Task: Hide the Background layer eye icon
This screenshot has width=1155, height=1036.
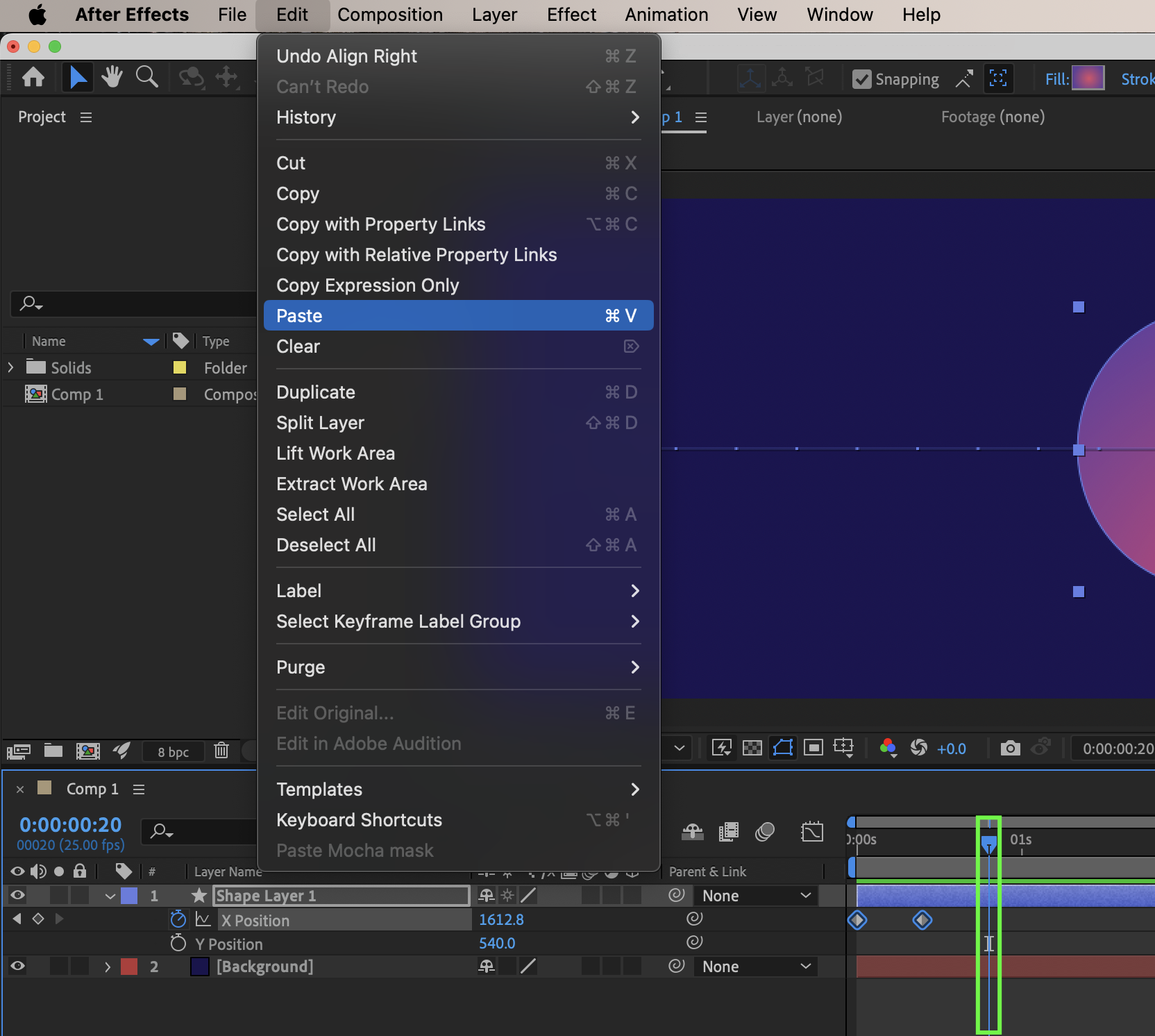Action: pos(17,966)
